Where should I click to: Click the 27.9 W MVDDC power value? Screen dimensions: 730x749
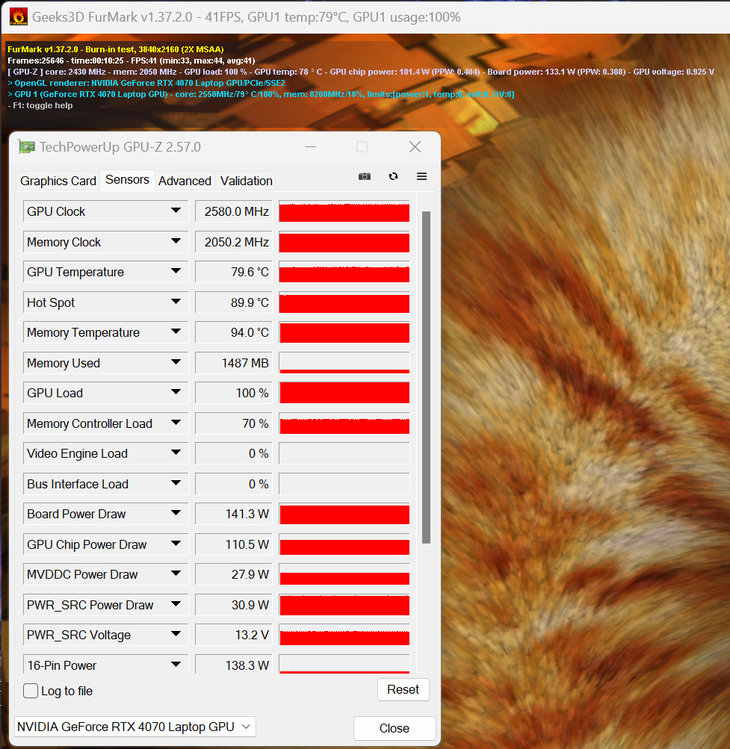tap(234, 574)
